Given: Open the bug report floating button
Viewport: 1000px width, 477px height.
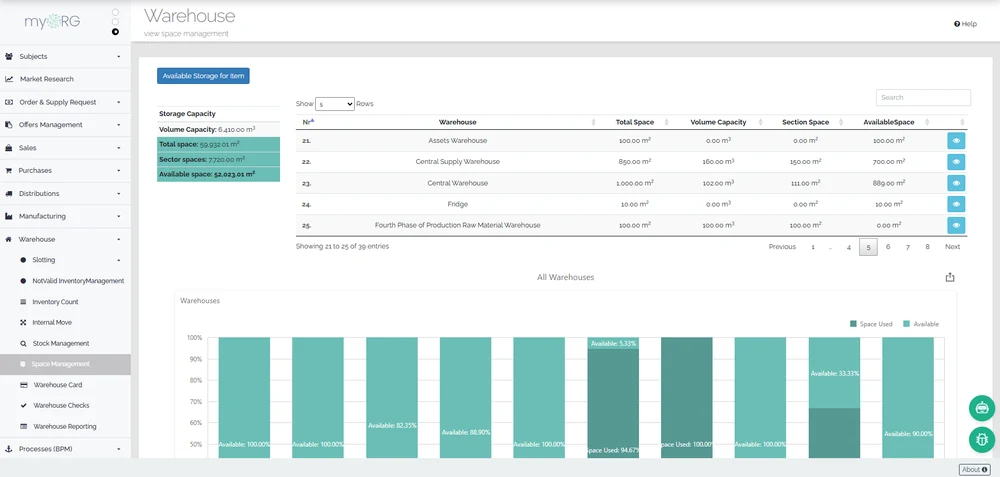Looking at the screenshot, I should pyautogui.click(x=982, y=439).
